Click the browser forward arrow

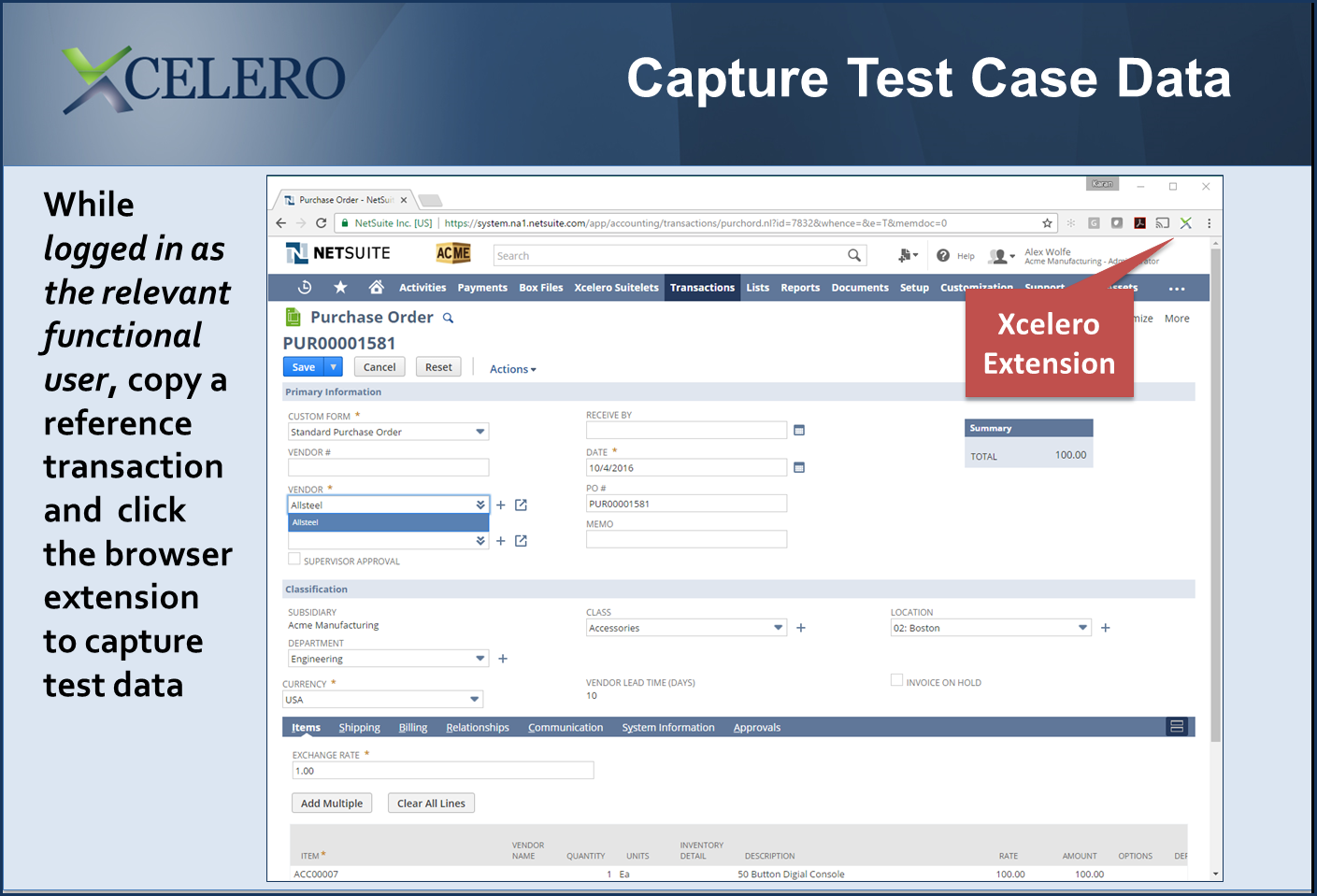[301, 223]
